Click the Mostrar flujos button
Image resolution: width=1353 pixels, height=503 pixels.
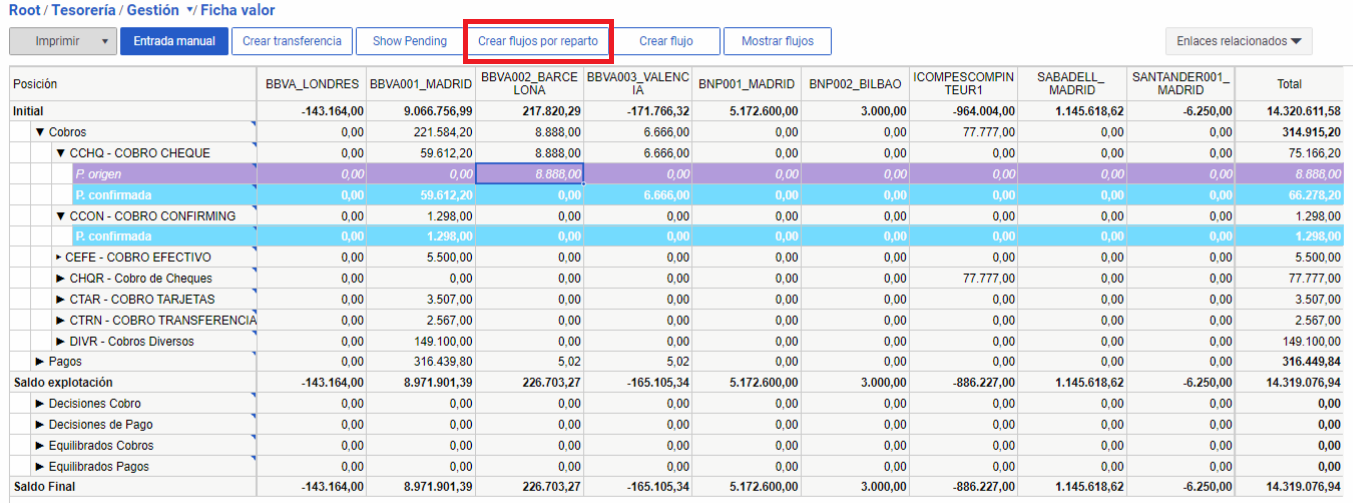click(x=777, y=41)
